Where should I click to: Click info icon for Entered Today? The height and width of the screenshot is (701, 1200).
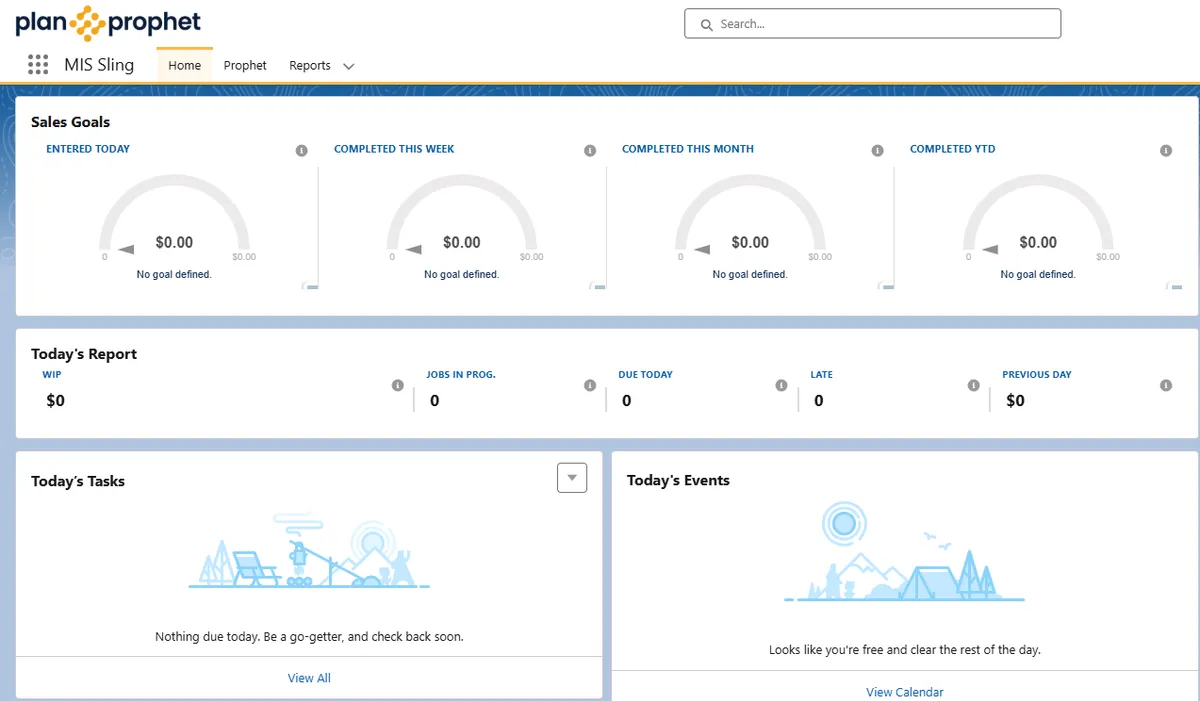302,151
